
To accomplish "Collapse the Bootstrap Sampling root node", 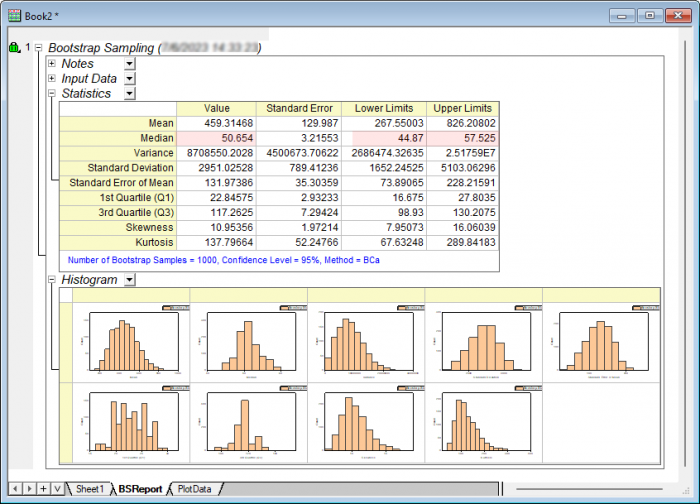I will coord(38,48).
